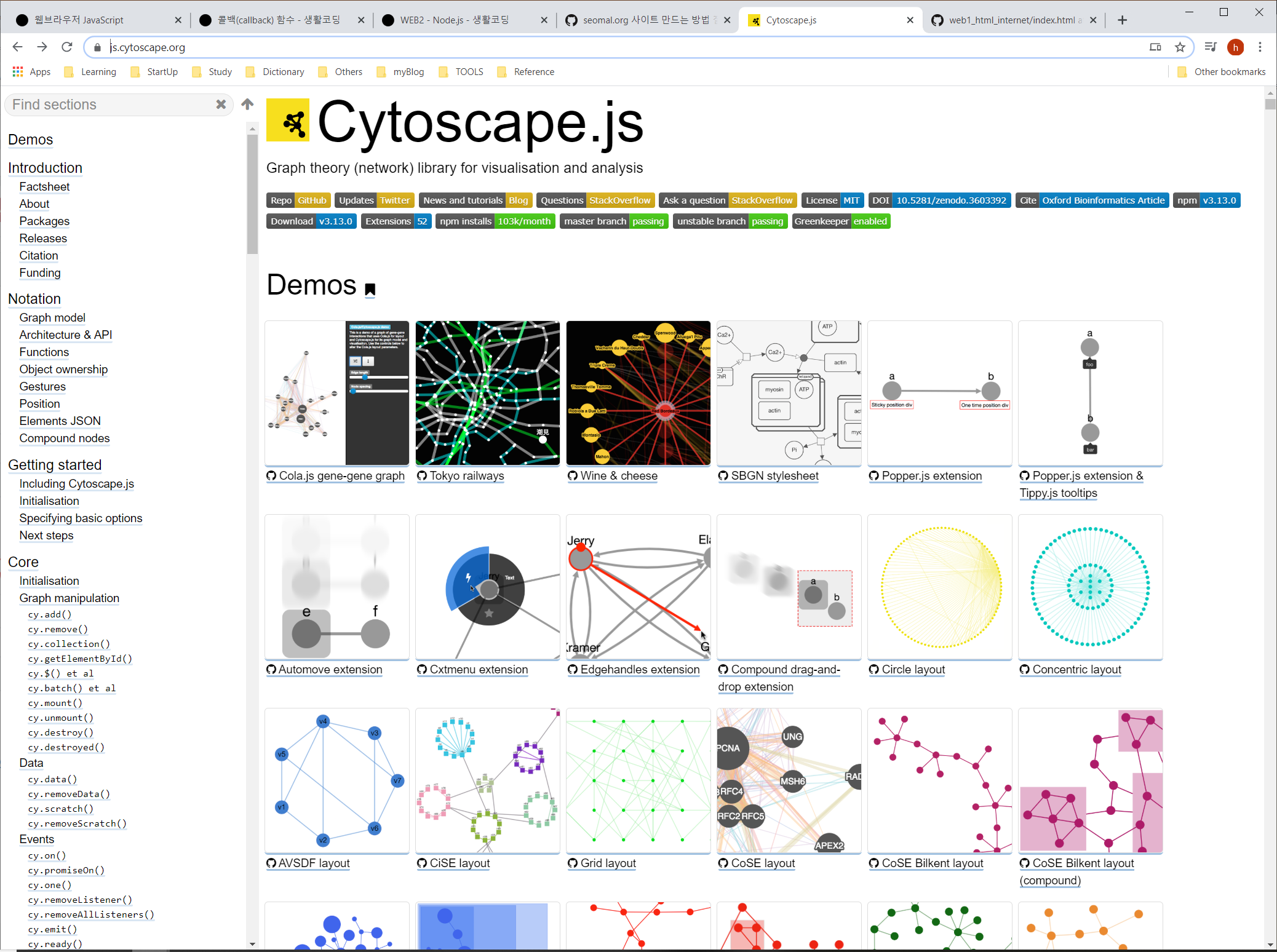Open the Wine & cheese demo thumbnail
Viewport: 1277px width, 952px height.
click(x=638, y=393)
